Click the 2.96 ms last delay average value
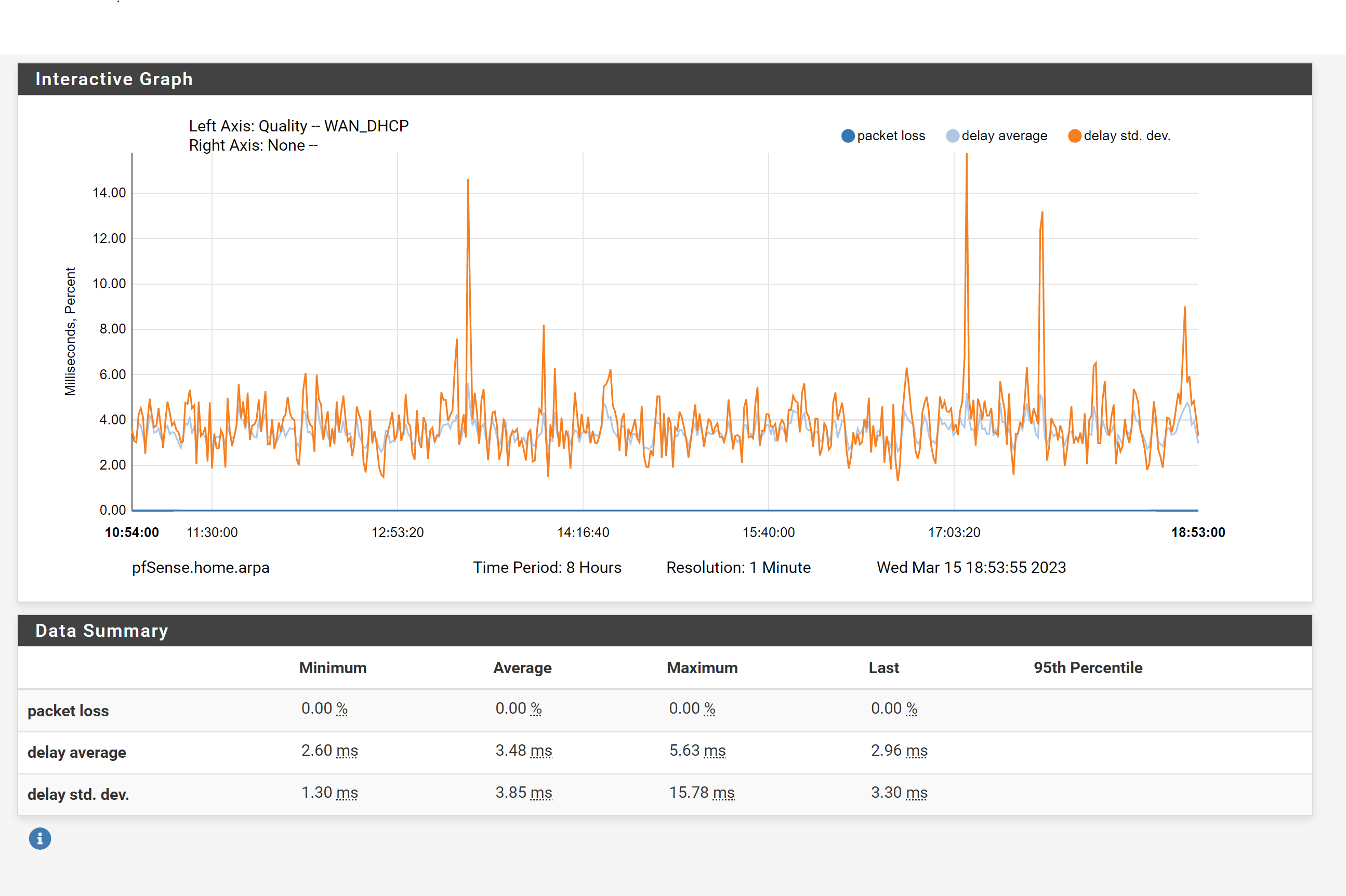 tap(899, 750)
